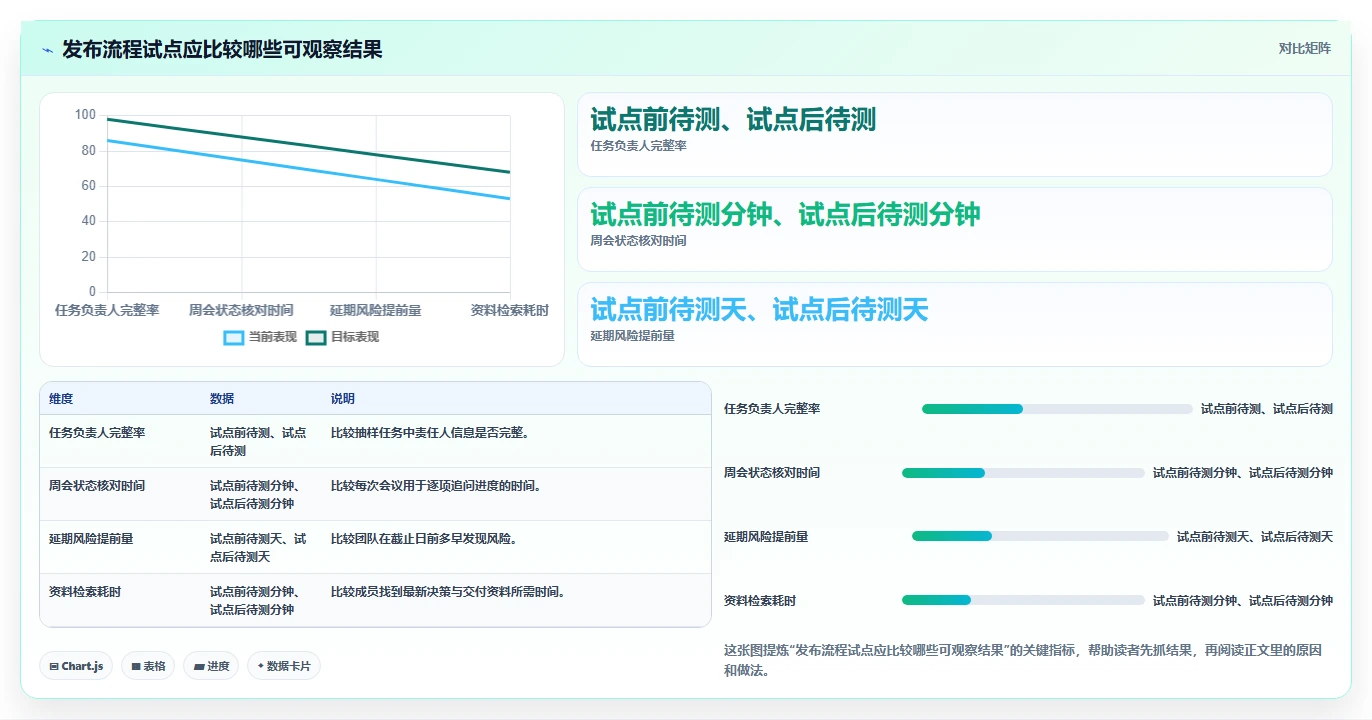This screenshot has height=720, width=1372.
Task: Select the 进度 tag chip
Action: [211, 666]
